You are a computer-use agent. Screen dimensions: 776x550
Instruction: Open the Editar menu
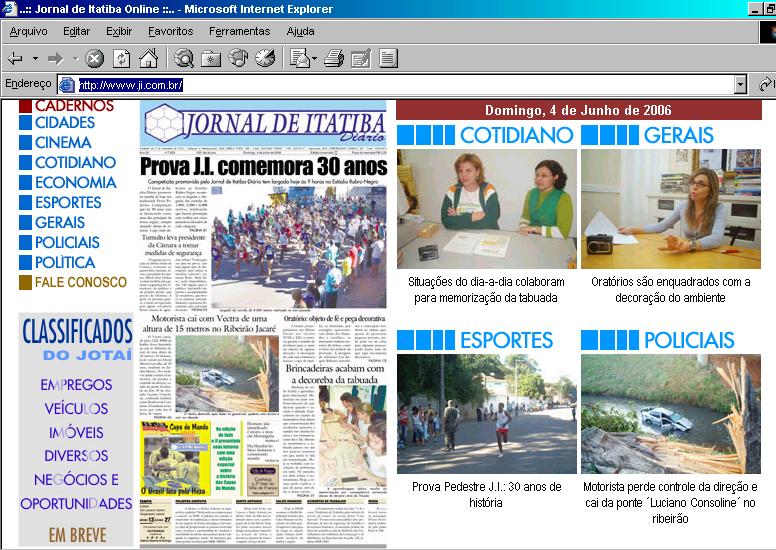tap(77, 32)
